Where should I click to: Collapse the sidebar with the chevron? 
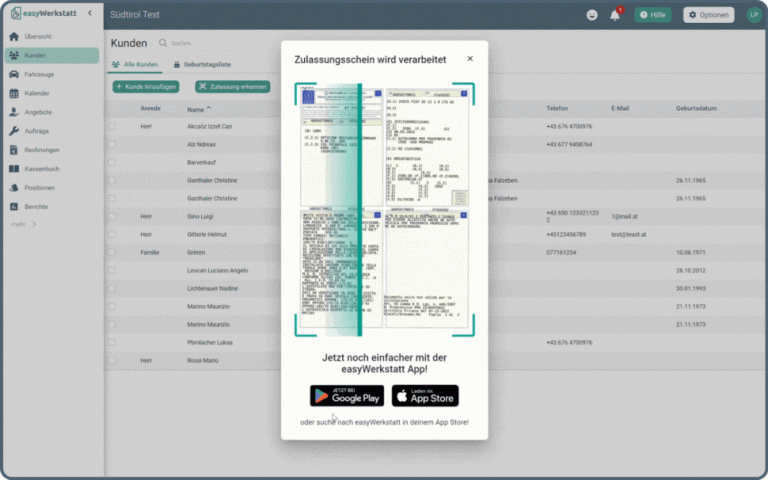pyautogui.click(x=89, y=13)
